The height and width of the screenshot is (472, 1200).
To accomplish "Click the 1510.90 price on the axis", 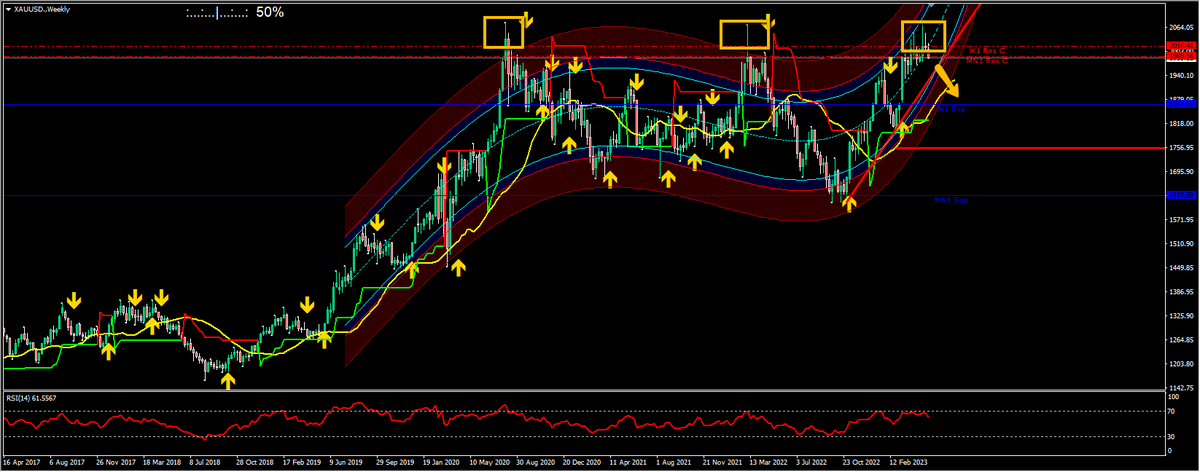I will tap(1182, 244).
